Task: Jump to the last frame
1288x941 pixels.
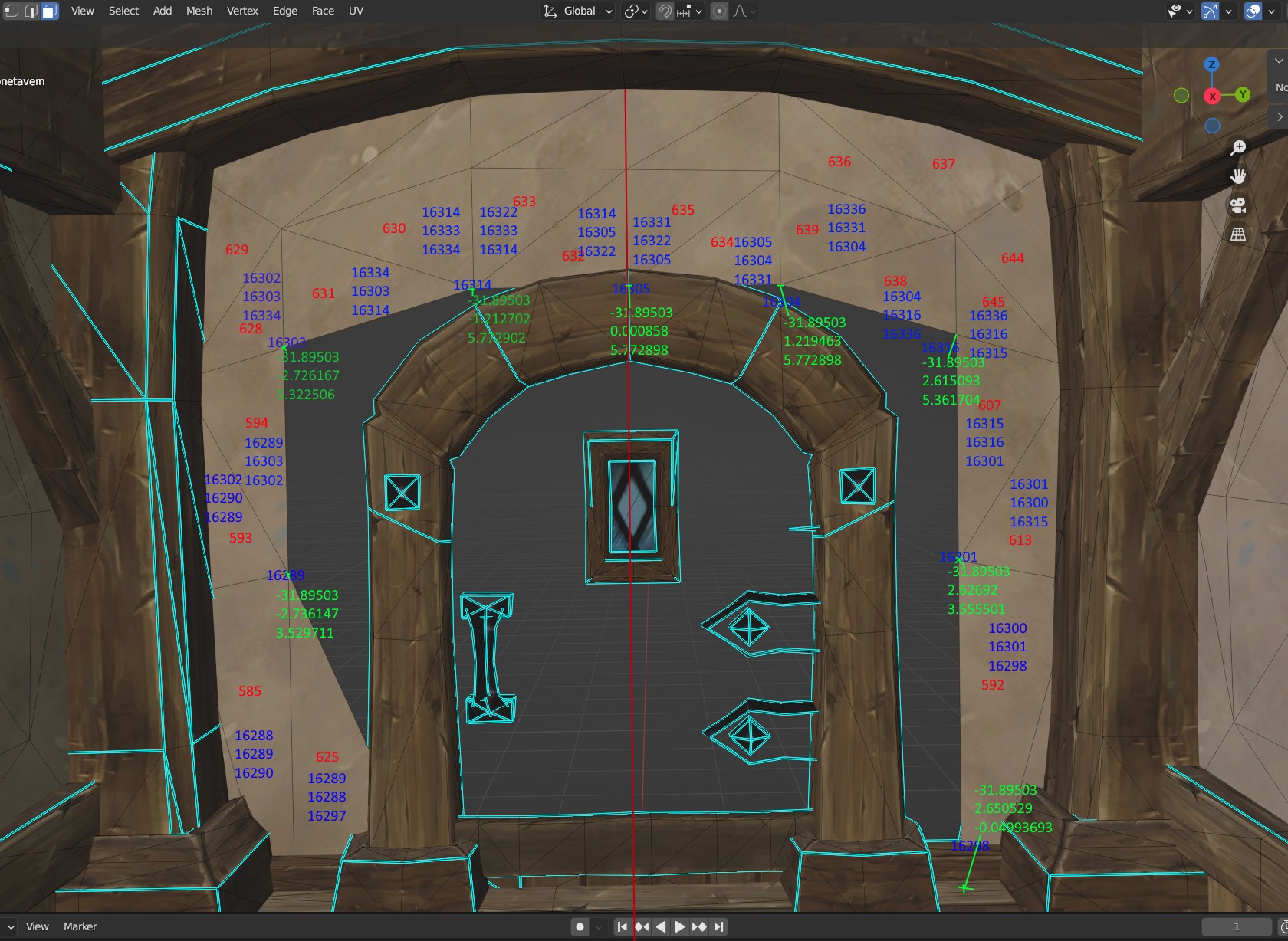Action: [718, 926]
